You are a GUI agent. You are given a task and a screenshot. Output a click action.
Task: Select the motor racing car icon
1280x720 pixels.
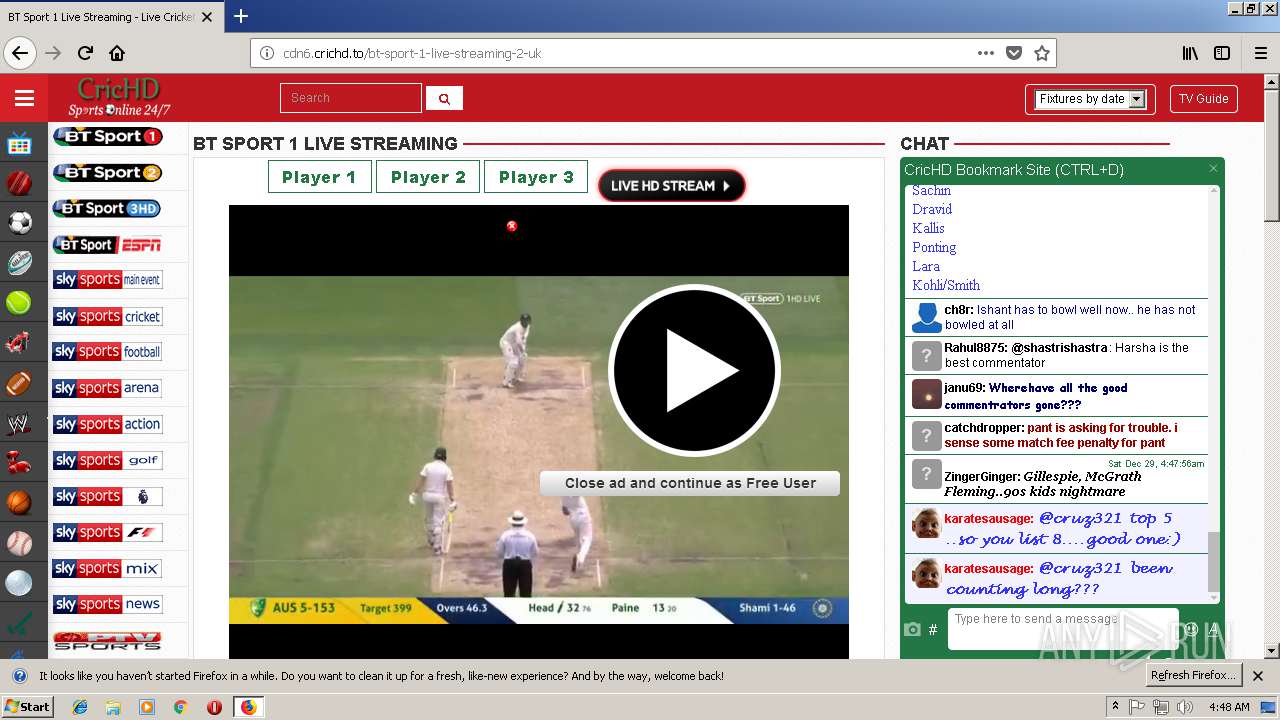[19, 343]
